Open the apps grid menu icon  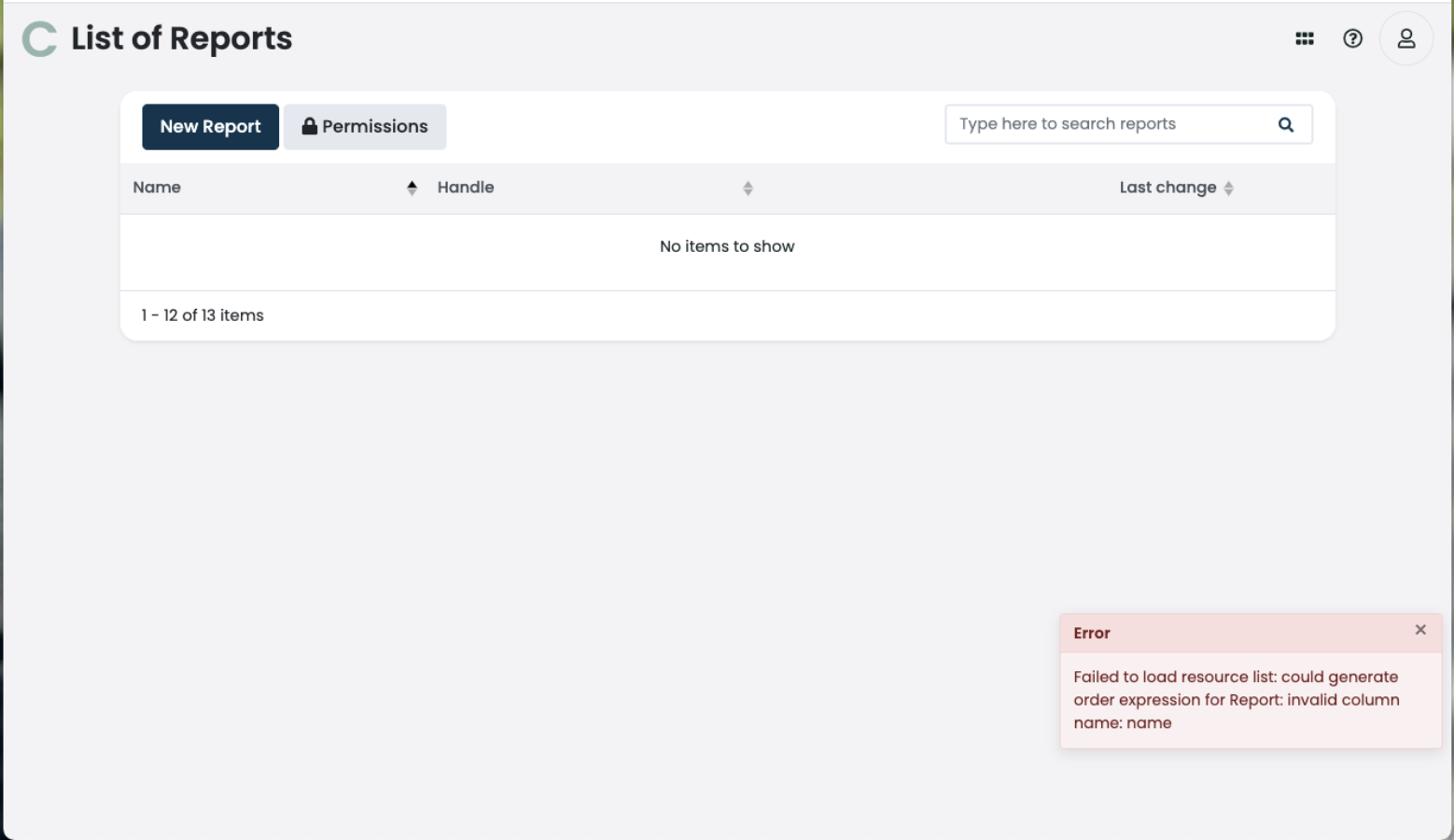tap(1304, 38)
